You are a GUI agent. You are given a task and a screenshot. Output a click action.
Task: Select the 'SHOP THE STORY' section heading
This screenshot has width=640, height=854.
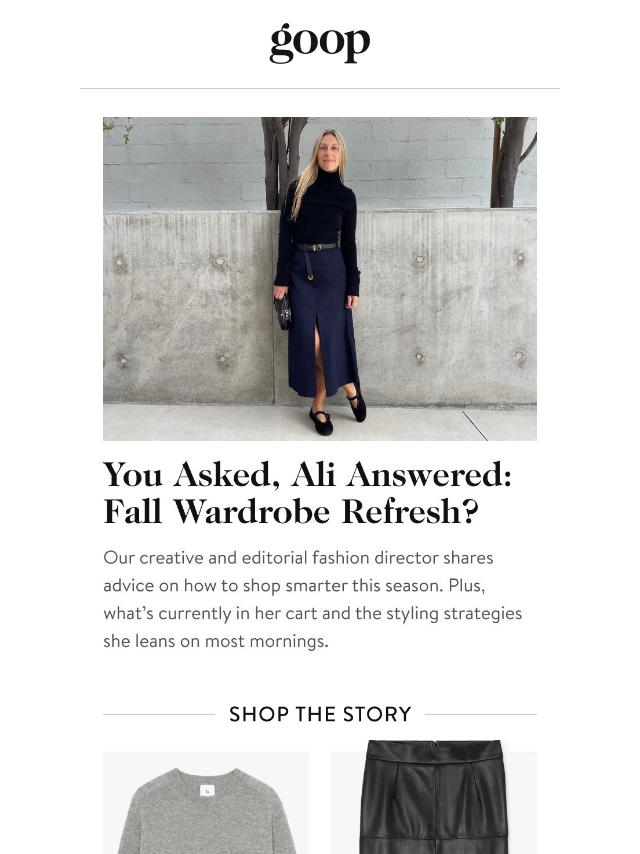pyautogui.click(x=320, y=714)
